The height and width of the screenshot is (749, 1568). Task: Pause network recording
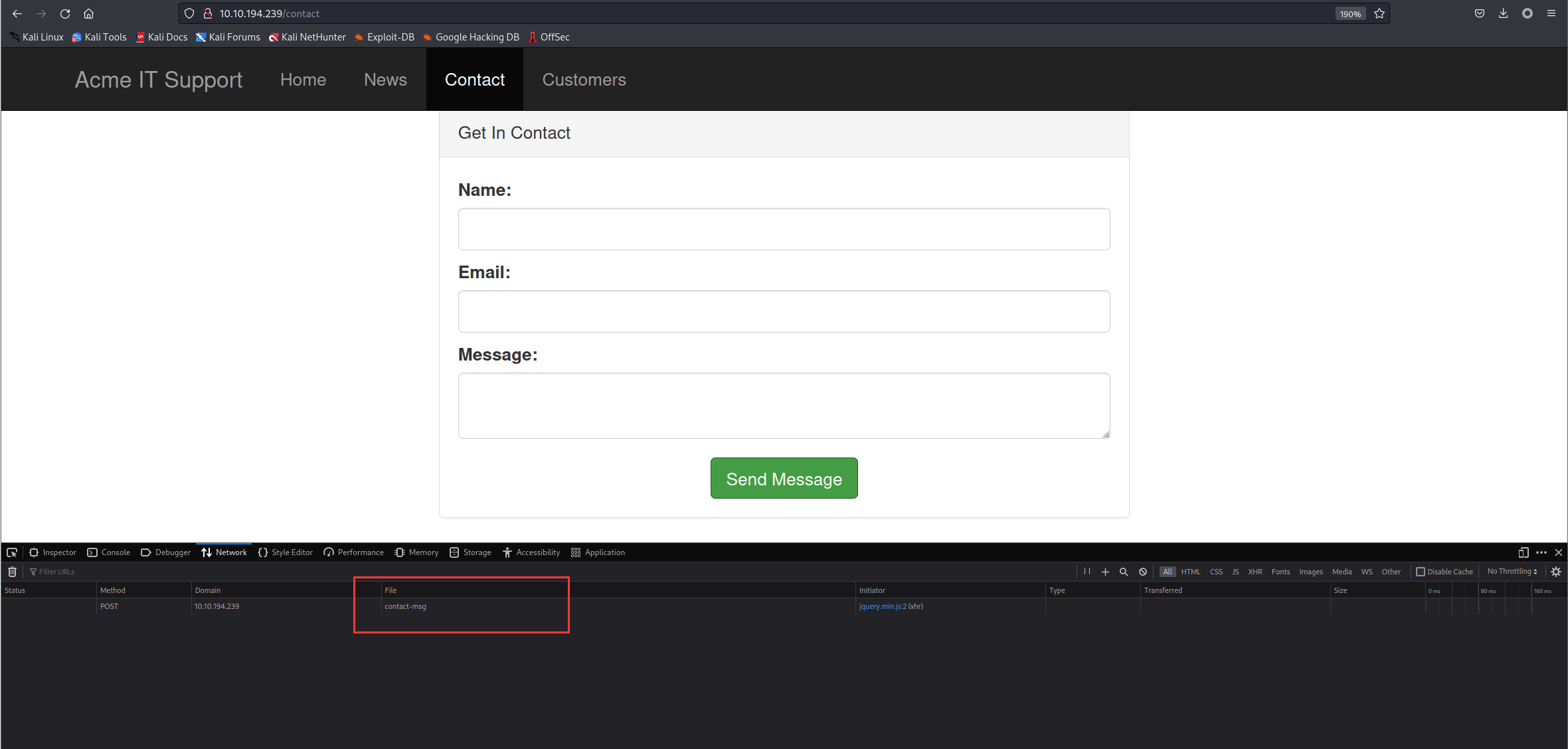pos(1087,572)
